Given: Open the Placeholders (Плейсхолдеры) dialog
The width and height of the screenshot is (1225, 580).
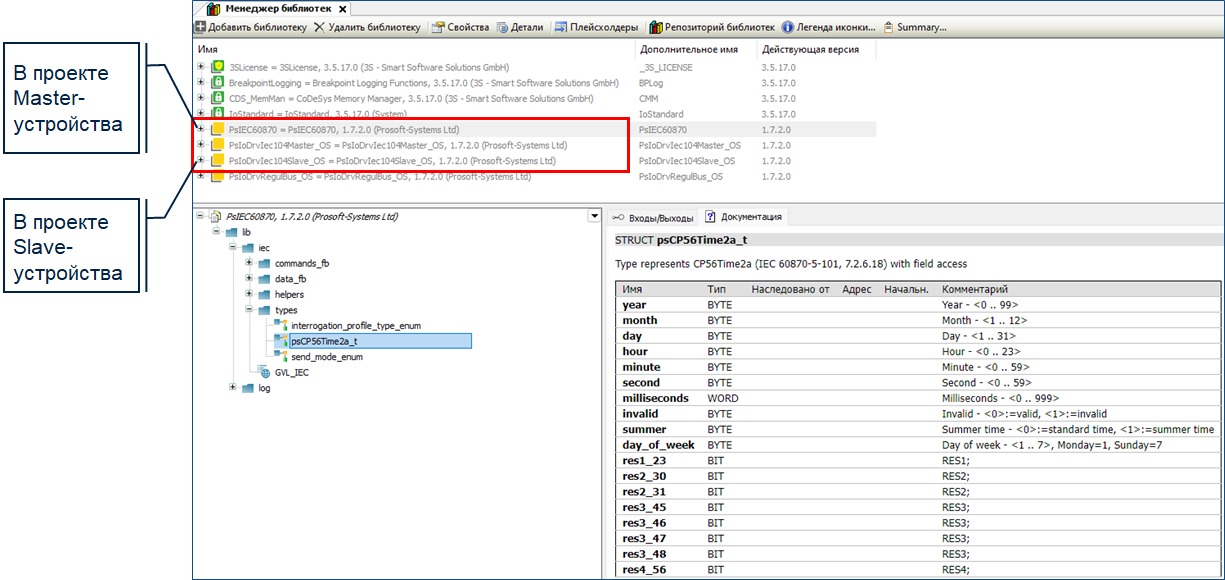Looking at the screenshot, I should pos(597,28).
